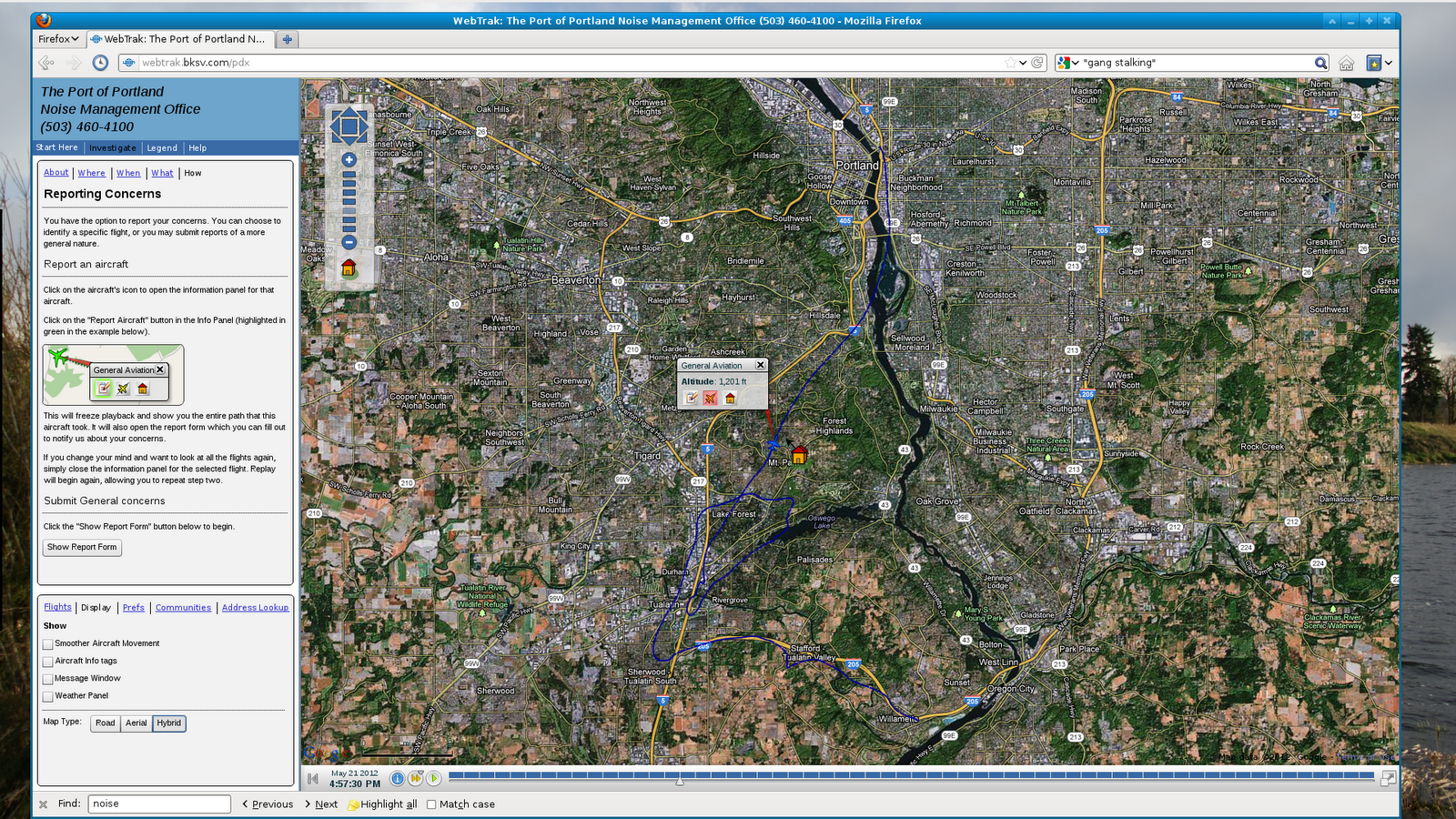Image resolution: width=1456 pixels, height=819 pixels.
Task: Pan the map left with the left arrow
Action: point(334,126)
